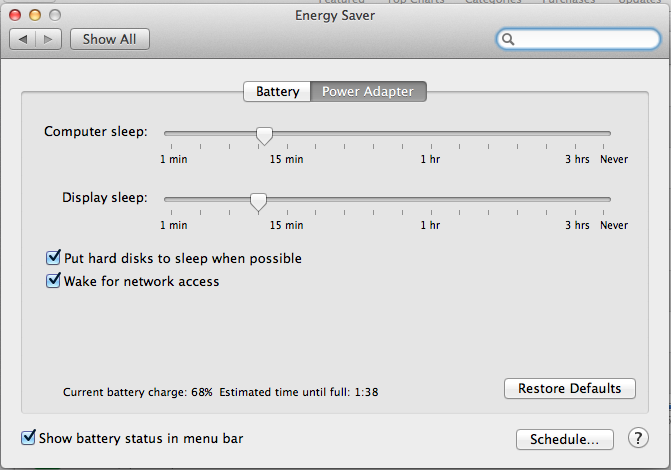Image resolution: width=671 pixels, height=470 pixels.
Task: Click the Current battery charge: 68% text
Action: pos(137,392)
